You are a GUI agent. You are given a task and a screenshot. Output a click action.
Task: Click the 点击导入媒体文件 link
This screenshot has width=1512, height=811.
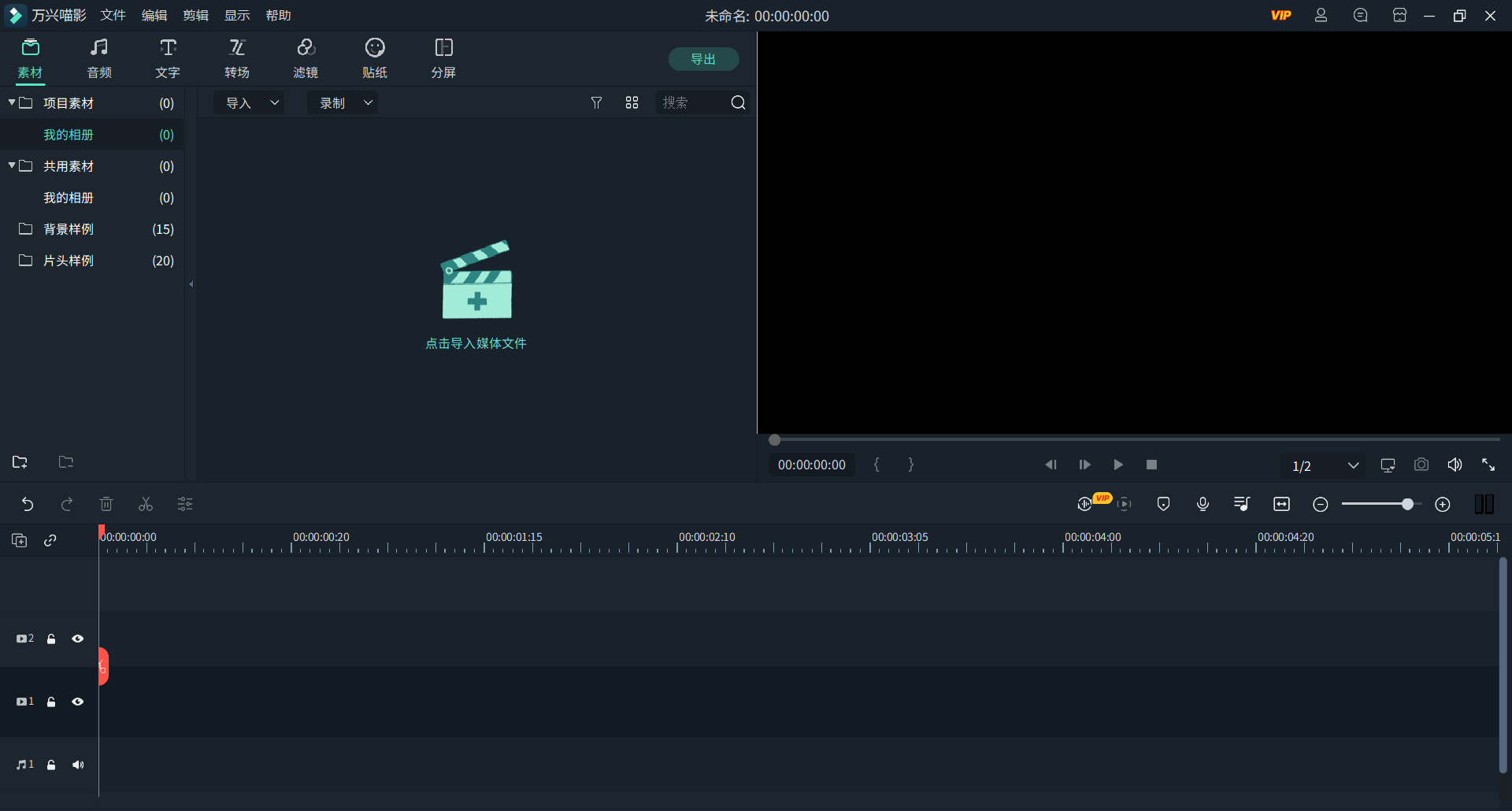[476, 343]
